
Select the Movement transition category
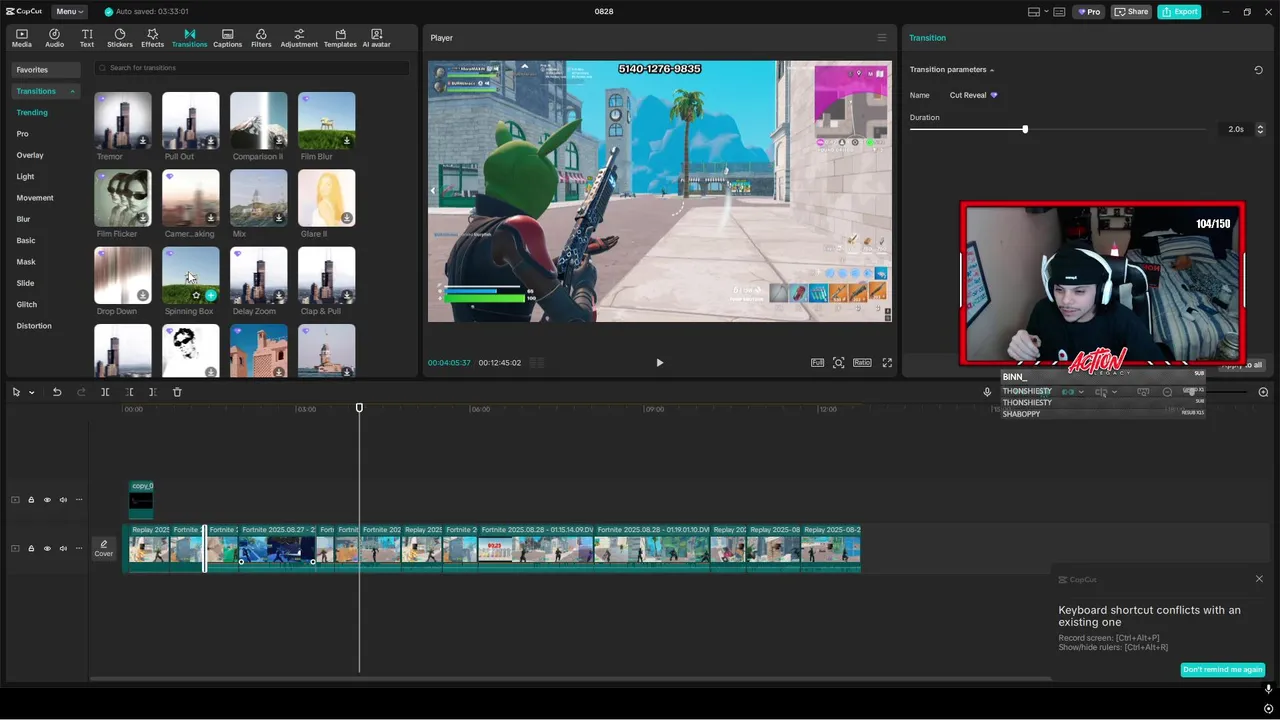coord(35,198)
